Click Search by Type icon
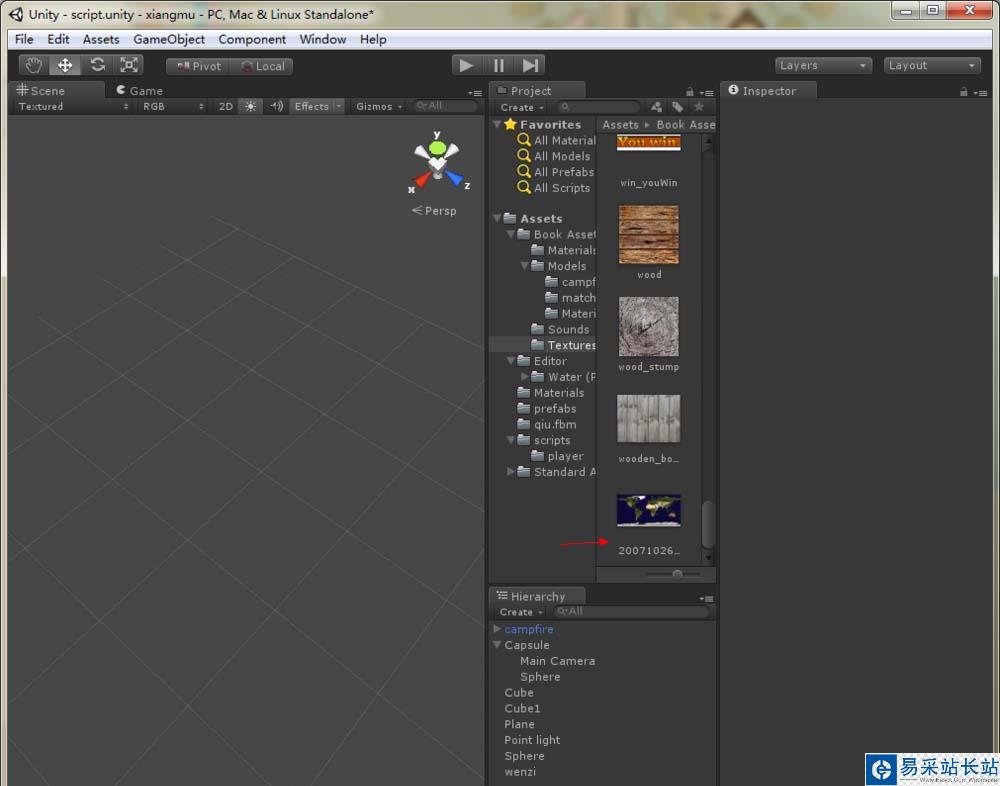 pyautogui.click(x=656, y=107)
